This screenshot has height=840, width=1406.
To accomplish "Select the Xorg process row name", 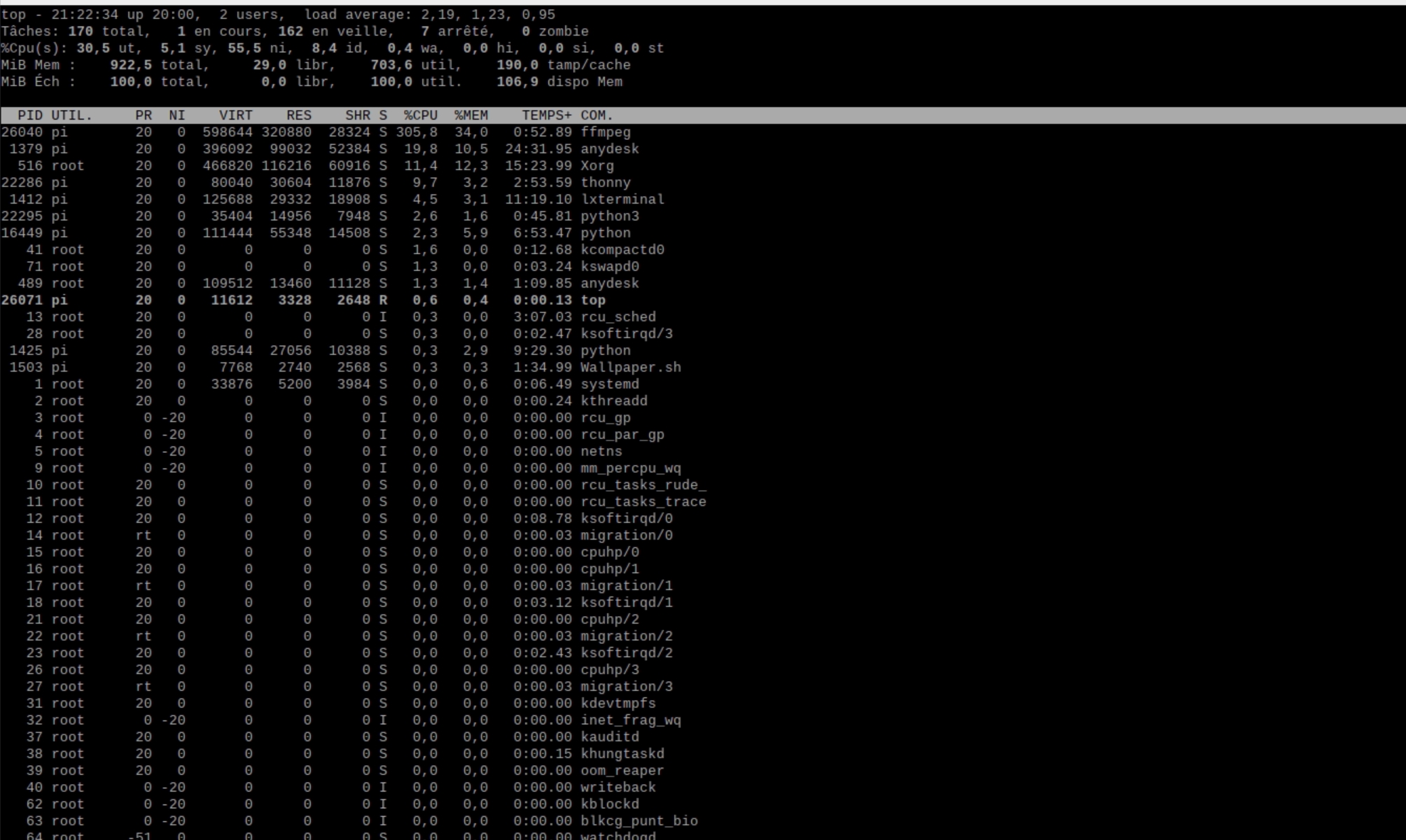I will click(x=597, y=166).
